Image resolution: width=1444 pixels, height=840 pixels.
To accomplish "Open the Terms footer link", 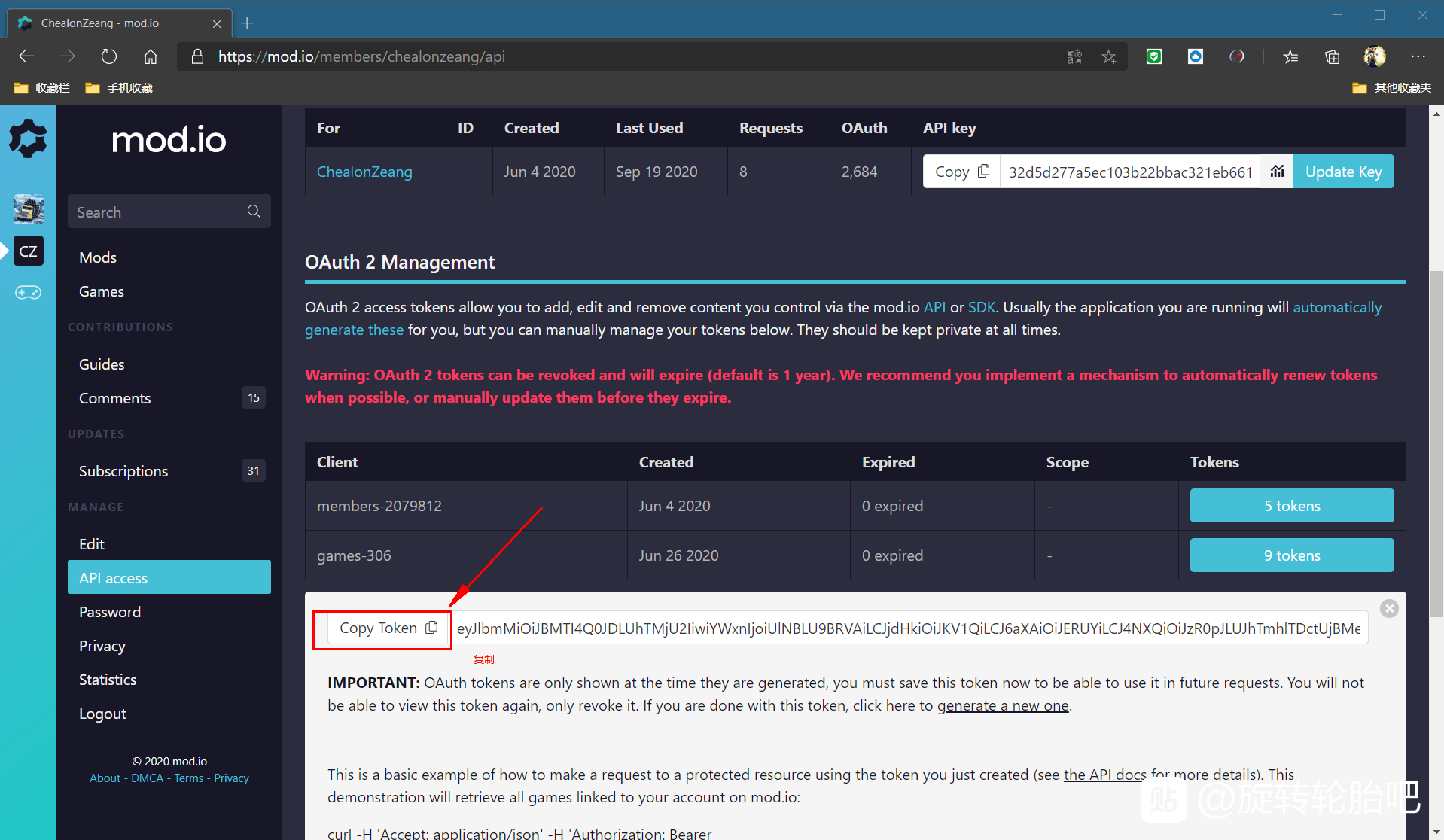I will point(189,778).
